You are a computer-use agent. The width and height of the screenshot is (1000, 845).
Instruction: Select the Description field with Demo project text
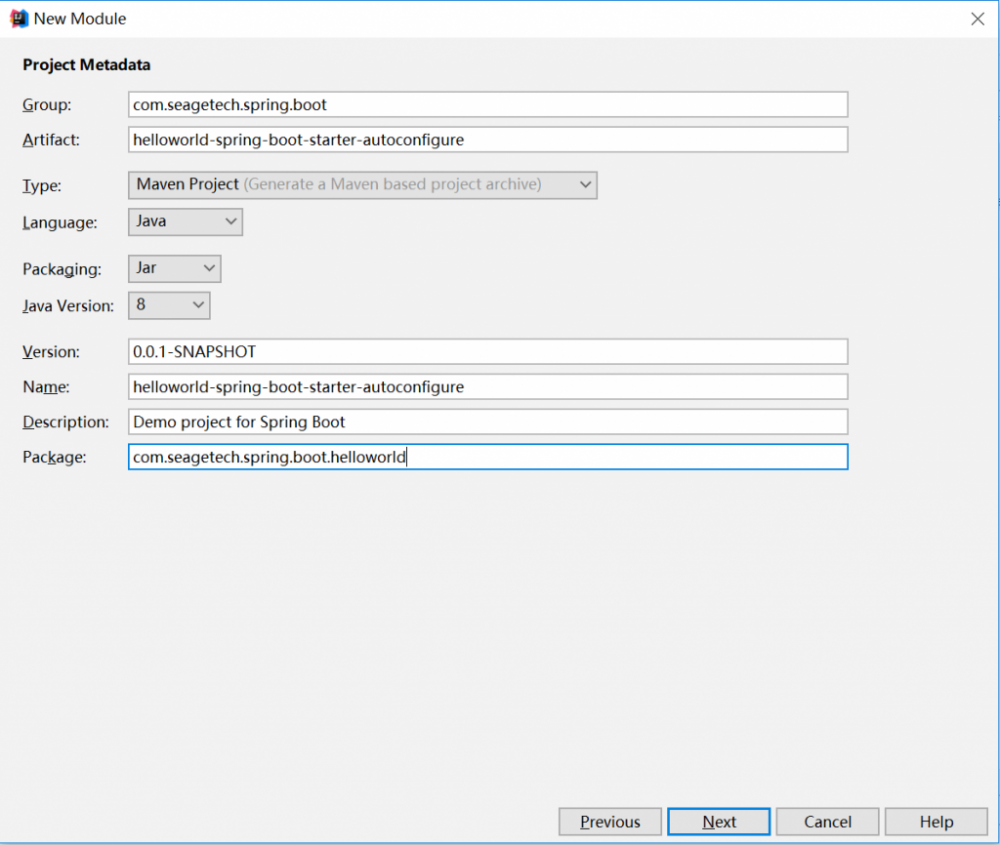[x=487, y=421]
